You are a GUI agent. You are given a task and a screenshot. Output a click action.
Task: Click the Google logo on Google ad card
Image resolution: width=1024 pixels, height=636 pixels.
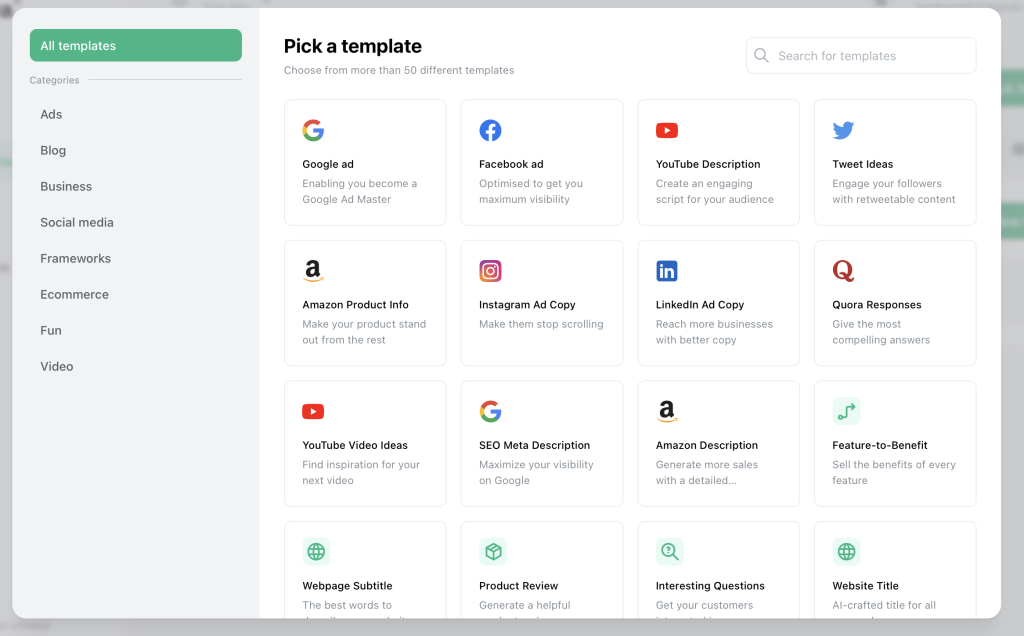pos(313,130)
